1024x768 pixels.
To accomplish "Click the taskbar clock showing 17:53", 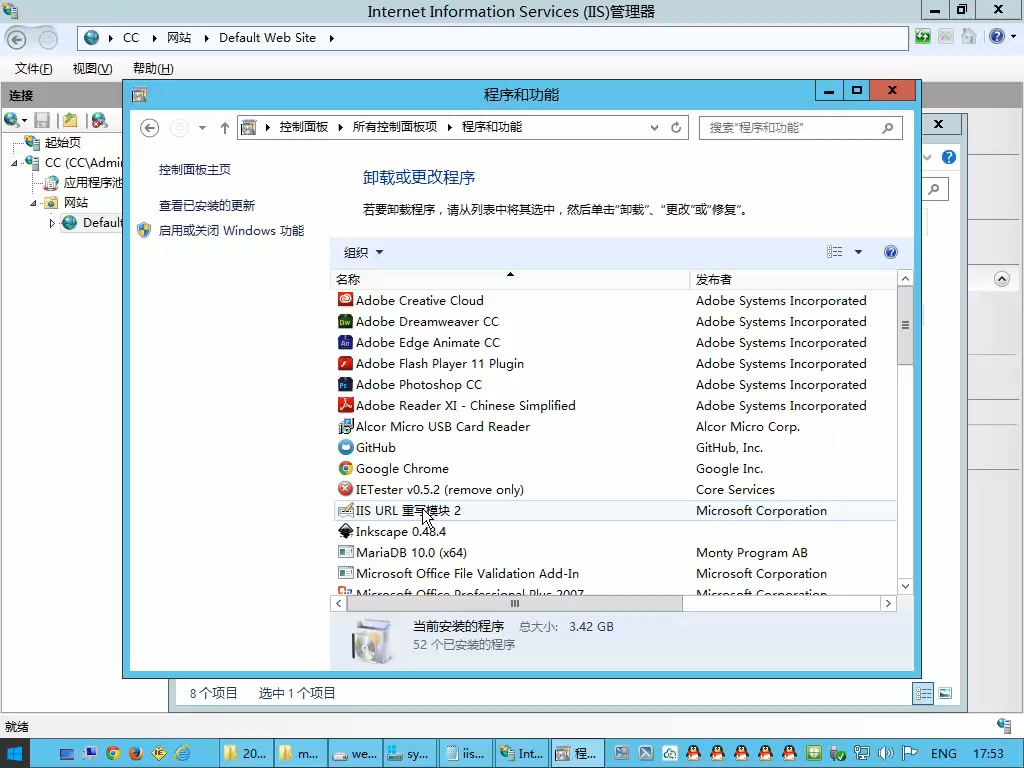I will click(x=988, y=754).
